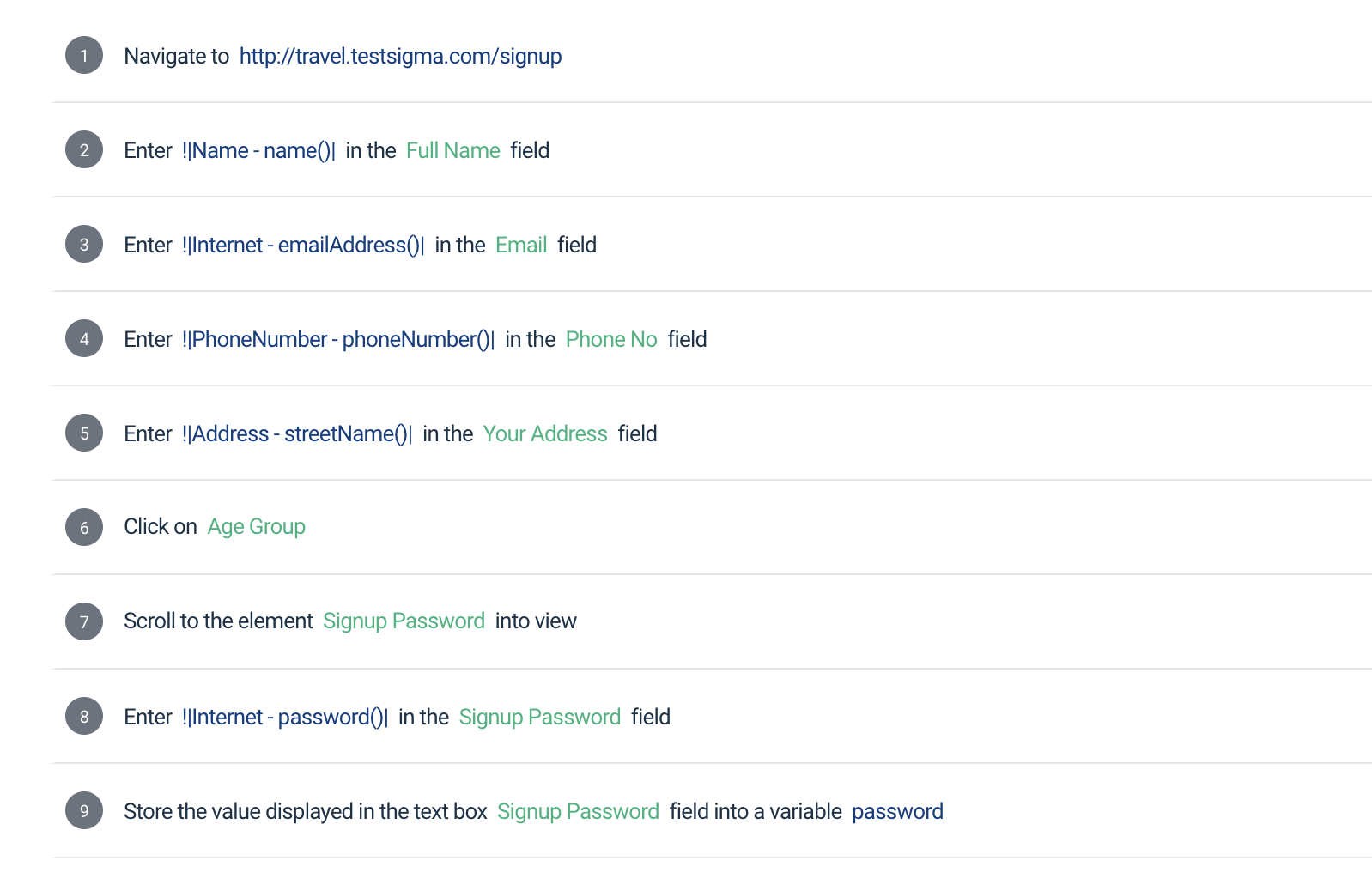Viewport: 1372px width, 879px height.
Task: Select the step 4 number badge
Action: coord(84,338)
